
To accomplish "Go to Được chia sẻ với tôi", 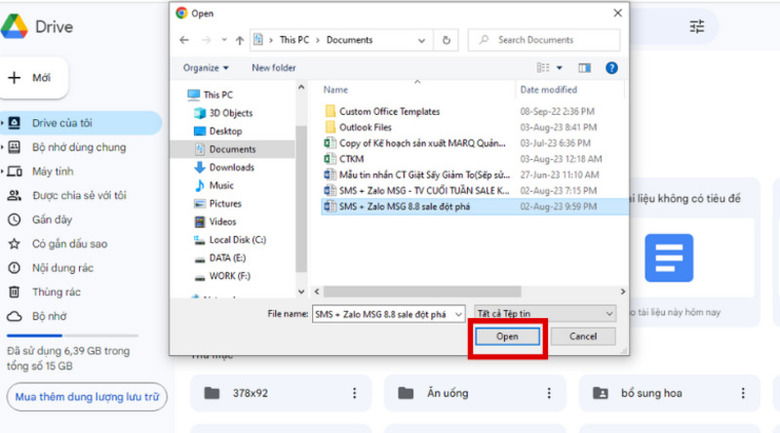I will click(x=78, y=195).
